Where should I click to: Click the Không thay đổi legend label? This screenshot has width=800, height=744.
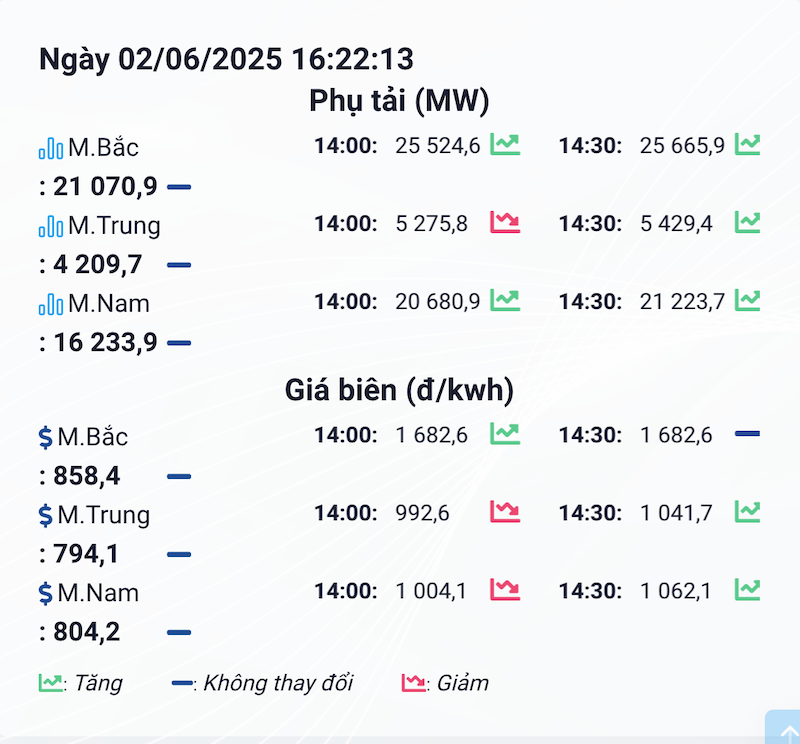pyautogui.click(x=278, y=683)
